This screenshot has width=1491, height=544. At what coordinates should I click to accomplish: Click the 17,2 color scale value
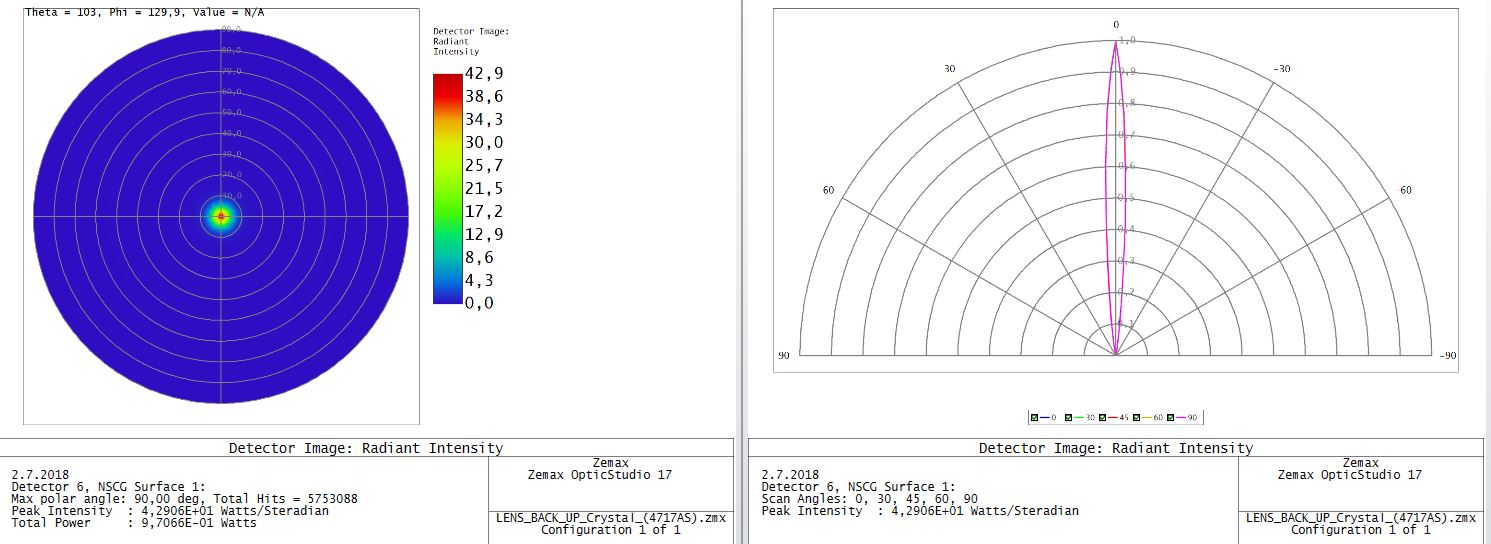482,212
